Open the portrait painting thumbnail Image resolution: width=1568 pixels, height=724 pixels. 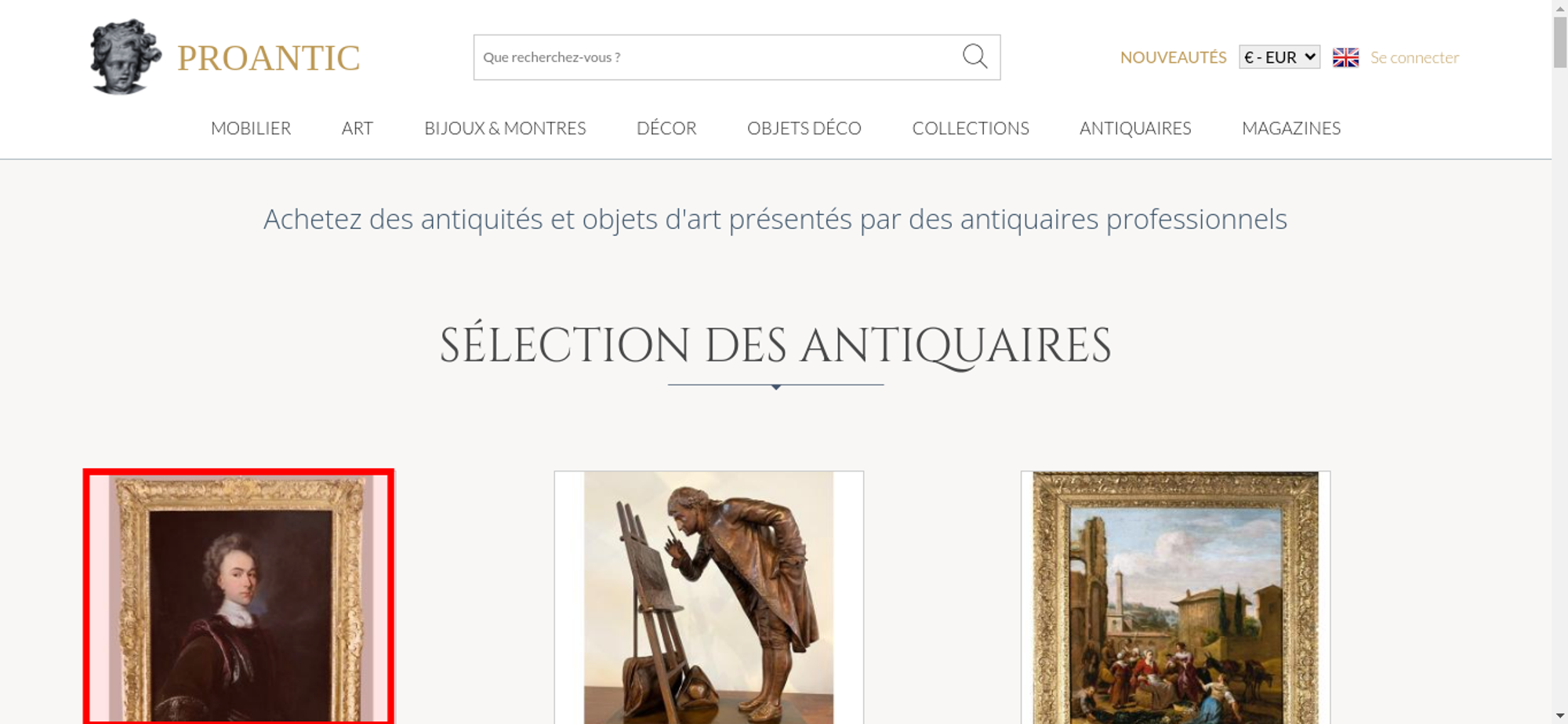[238, 597]
